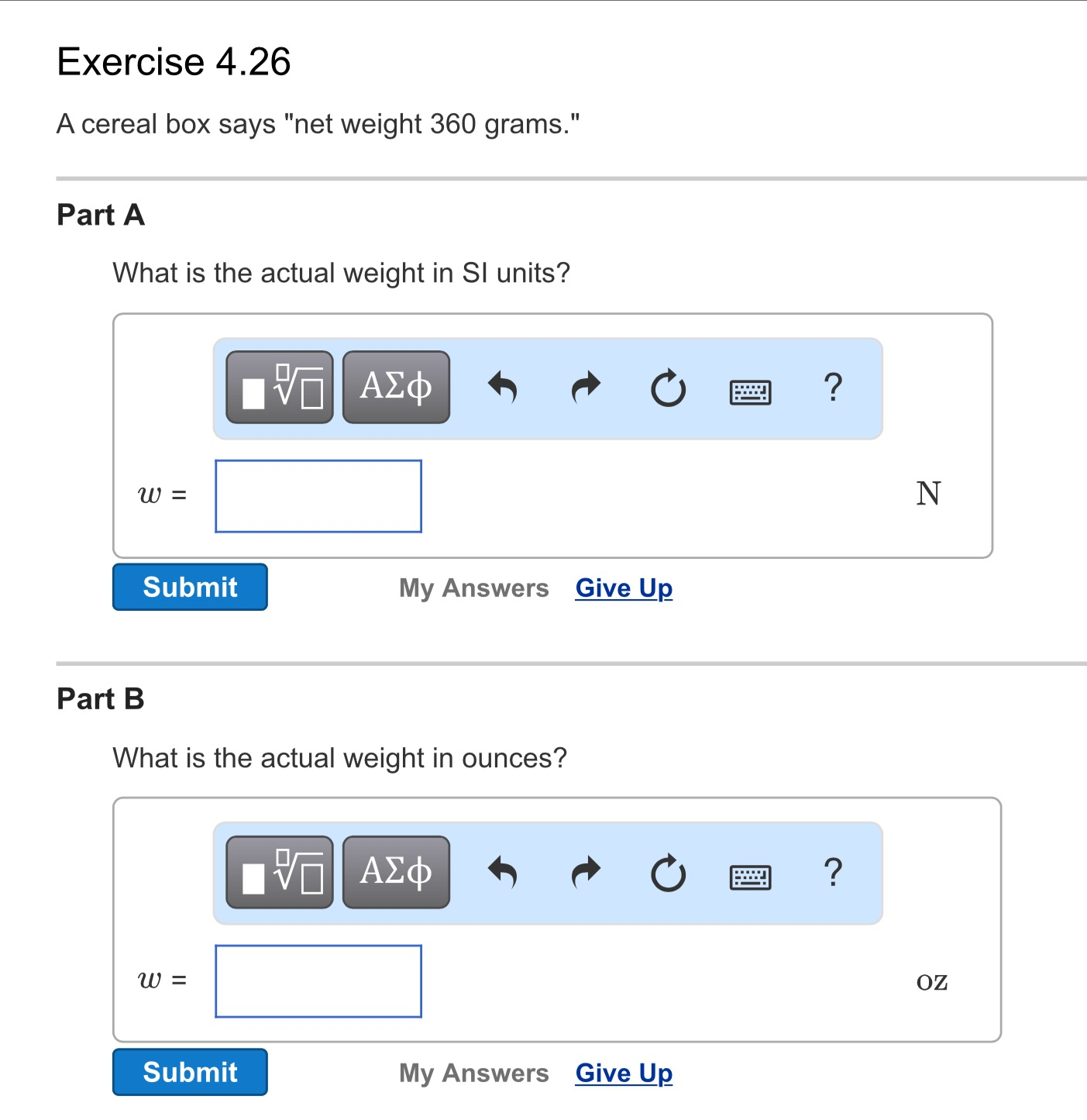The width and height of the screenshot is (1087, 1120).
Task: Reset the Part A answer field
Action: [x=669, y=388]
